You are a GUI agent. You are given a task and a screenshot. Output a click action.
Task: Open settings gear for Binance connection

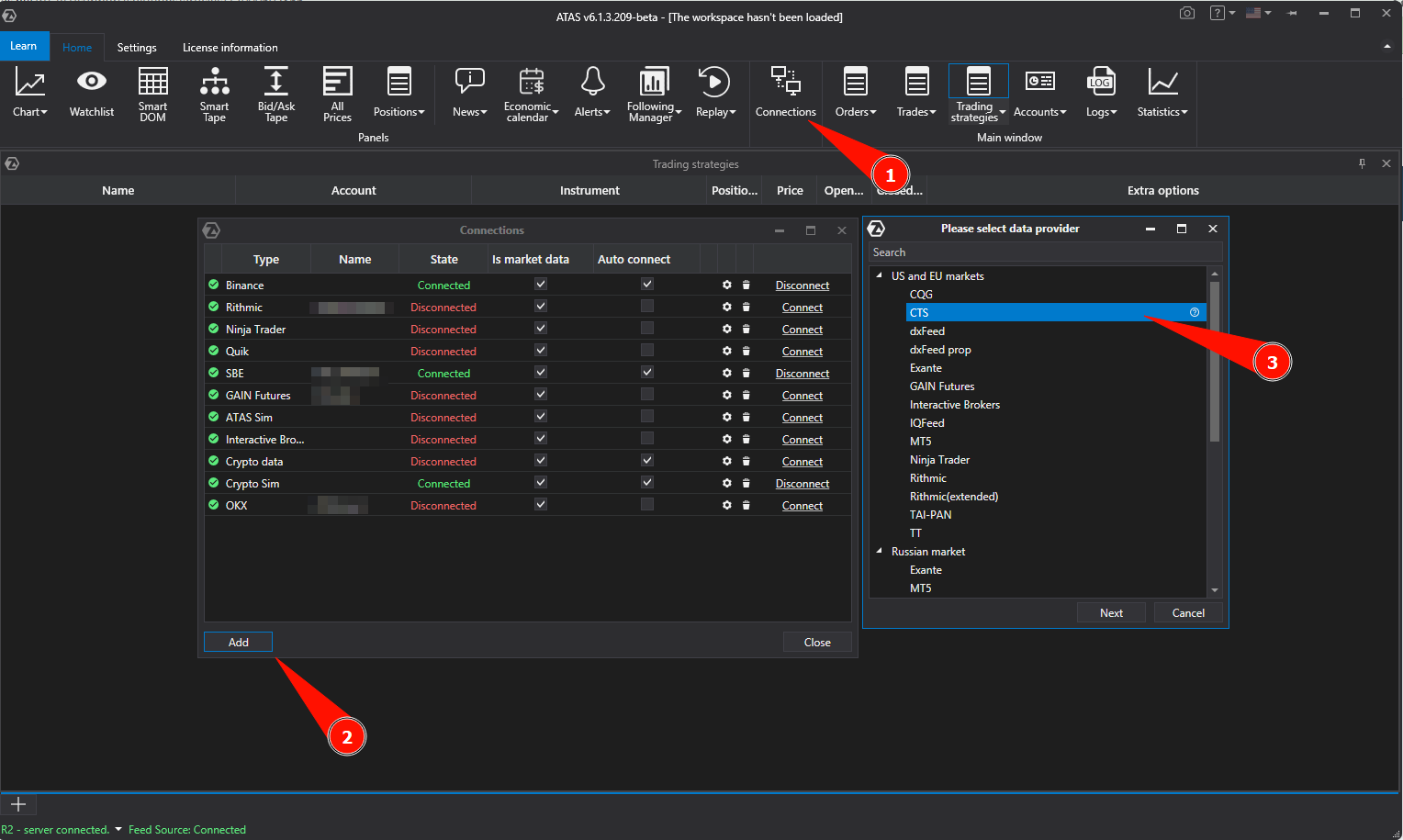pos(727,286)
